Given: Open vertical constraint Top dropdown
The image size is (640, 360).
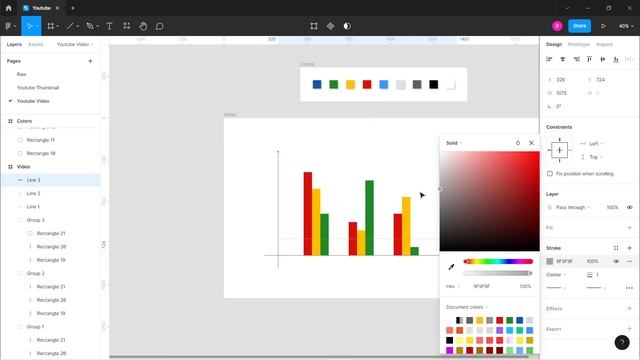Looking at the screenshot, I should [596, 157].
